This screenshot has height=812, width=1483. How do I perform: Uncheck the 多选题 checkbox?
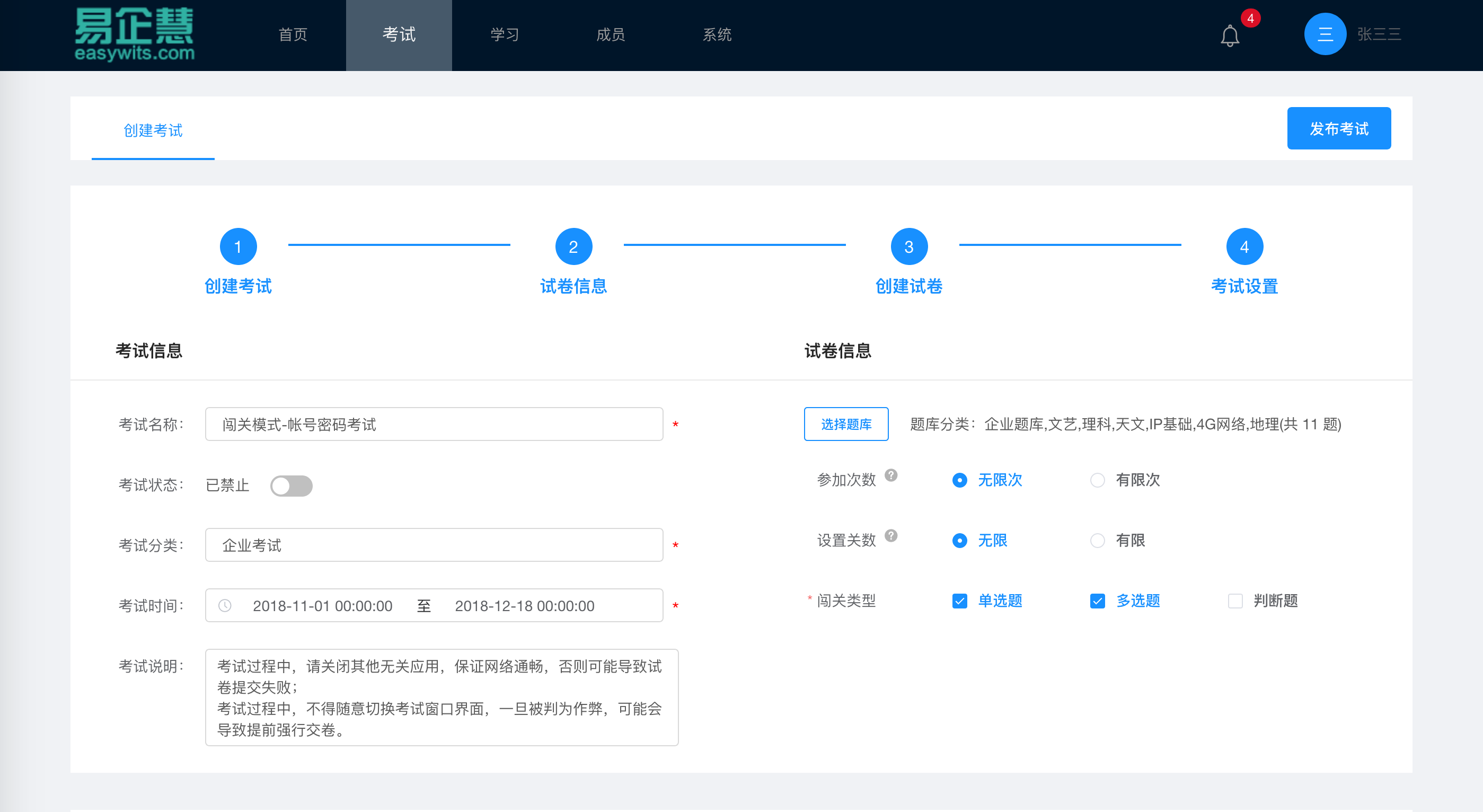point(1097,601)
